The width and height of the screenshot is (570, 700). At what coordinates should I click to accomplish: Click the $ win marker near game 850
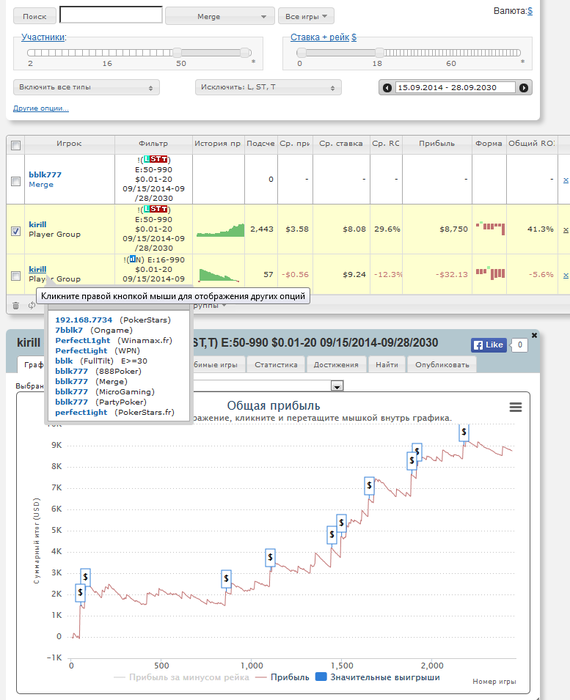pos(226,579)
